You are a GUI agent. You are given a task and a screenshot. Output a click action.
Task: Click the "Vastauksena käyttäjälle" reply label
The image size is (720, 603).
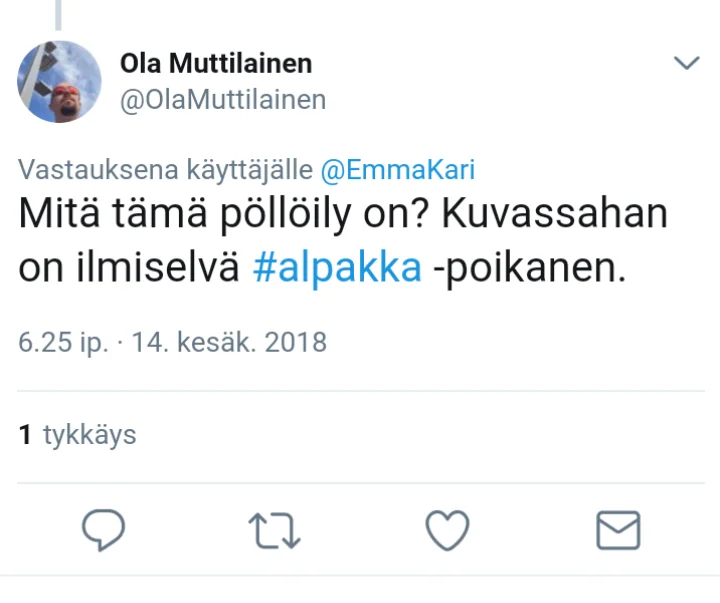(x=166, y=169)
